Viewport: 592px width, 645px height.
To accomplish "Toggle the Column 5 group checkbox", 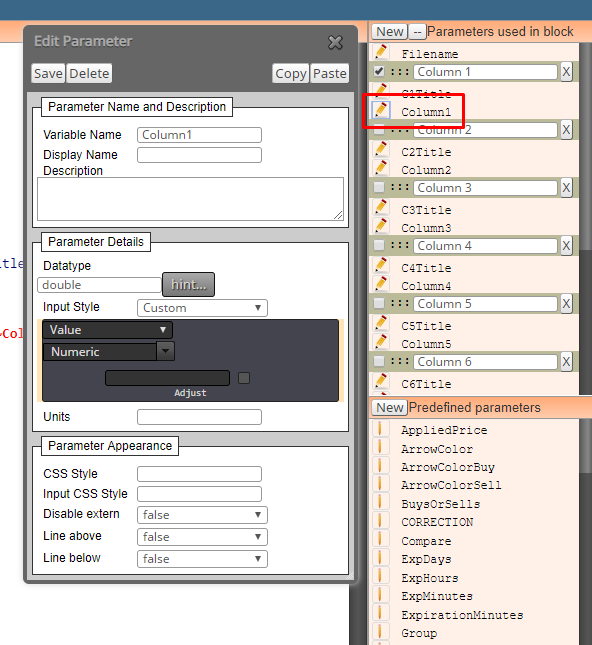I will click(379, 304).
